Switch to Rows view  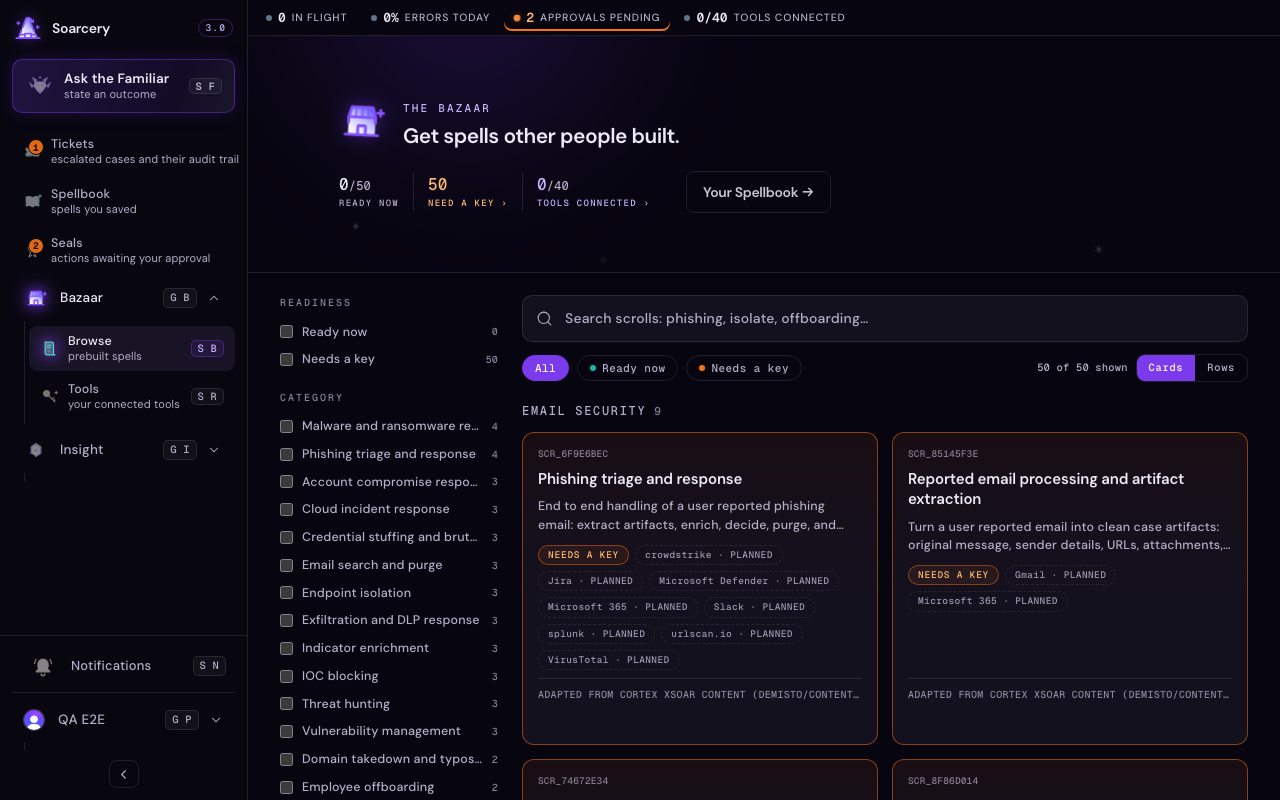1221,368
